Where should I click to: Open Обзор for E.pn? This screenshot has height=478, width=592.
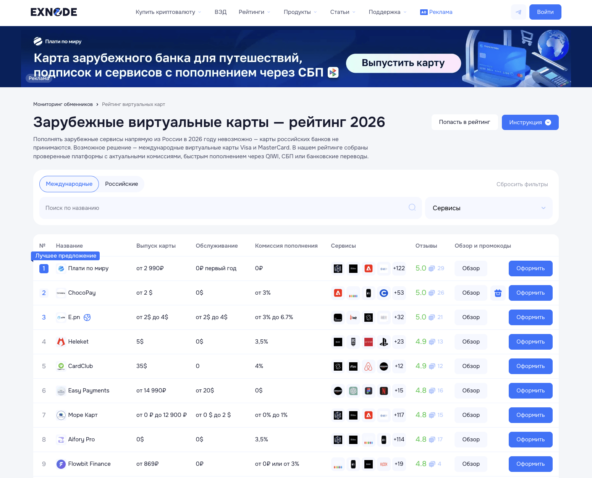[x=471, y=317]
